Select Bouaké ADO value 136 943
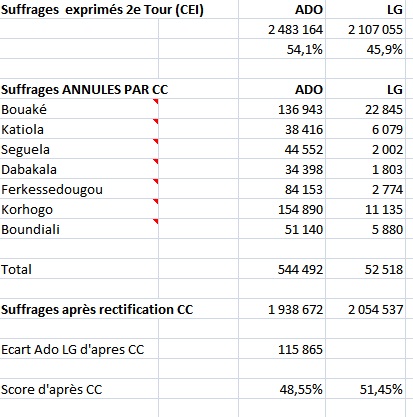 click(x=282, y=109)
